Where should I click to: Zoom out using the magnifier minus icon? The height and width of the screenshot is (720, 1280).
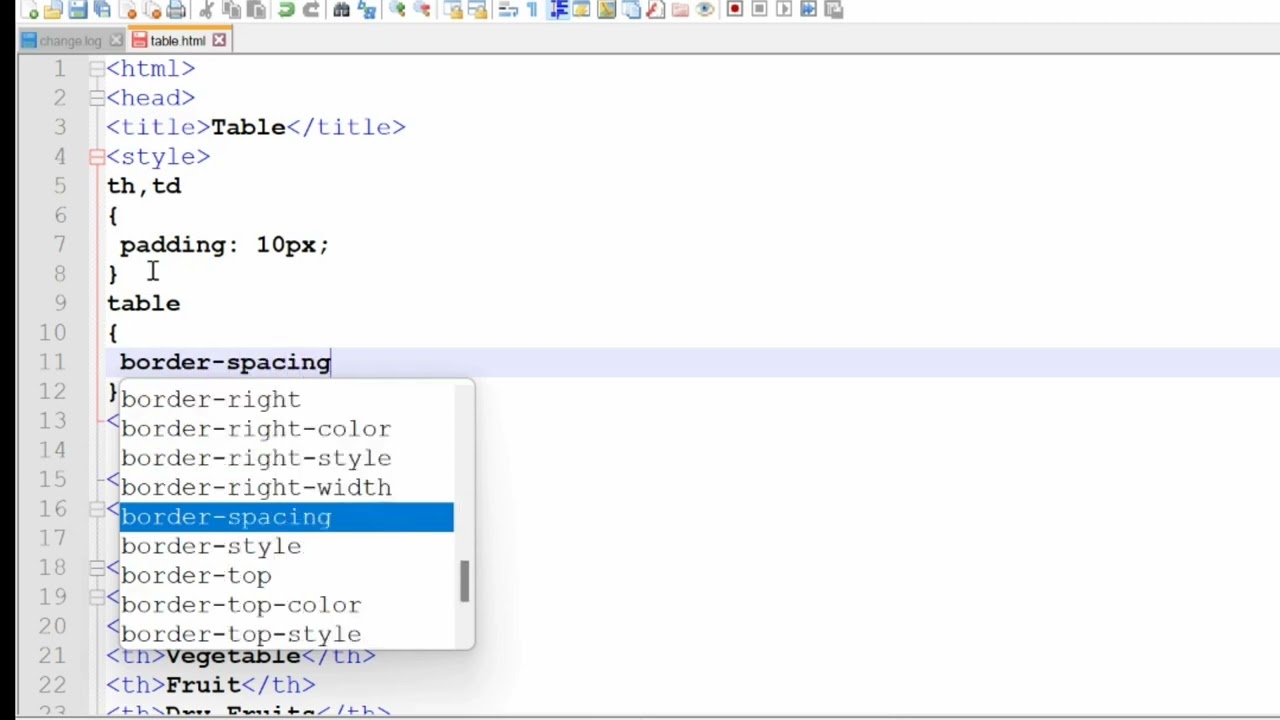pyautogui.click(x=422, y=10)
